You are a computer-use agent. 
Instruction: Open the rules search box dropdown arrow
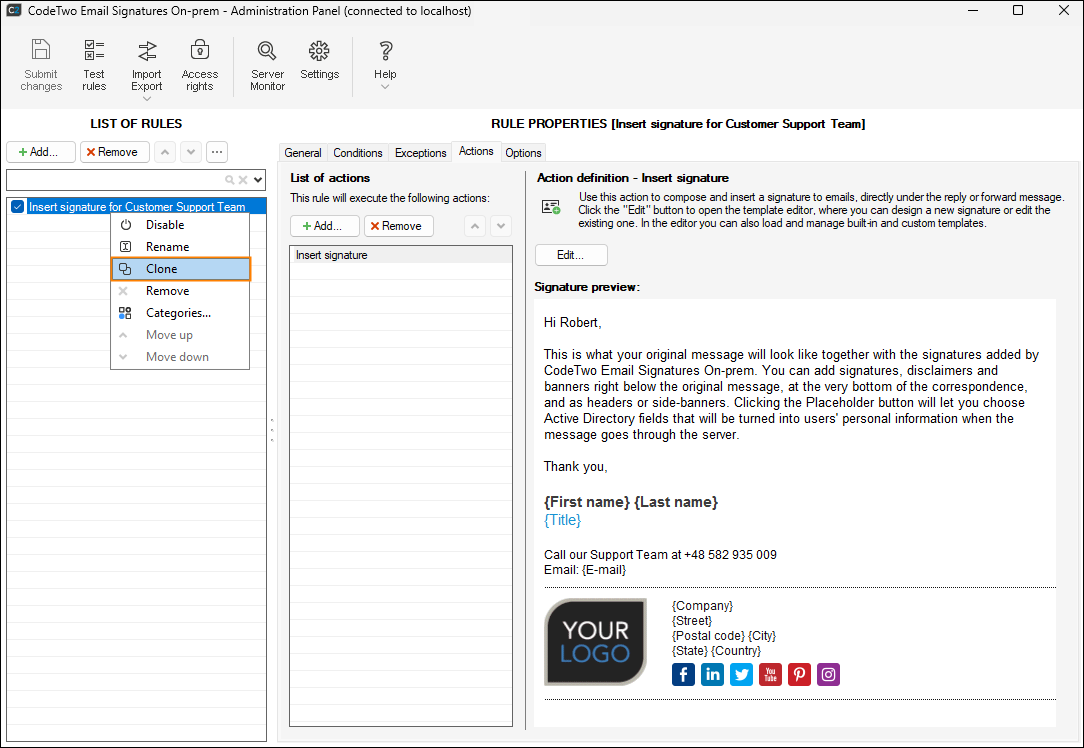(x=259, y=180)
